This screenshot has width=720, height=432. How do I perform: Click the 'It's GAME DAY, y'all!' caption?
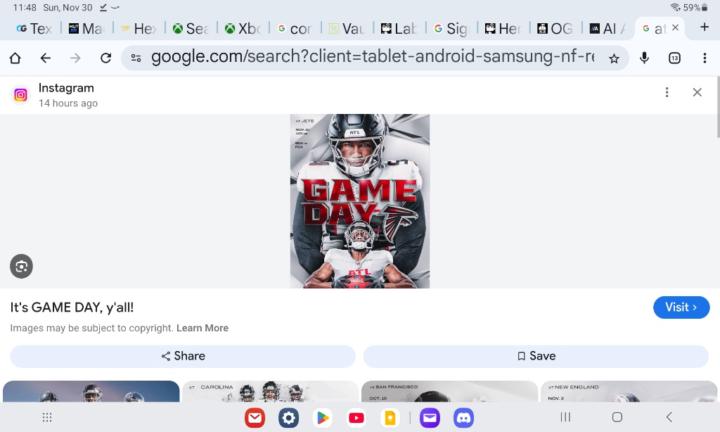72,307
